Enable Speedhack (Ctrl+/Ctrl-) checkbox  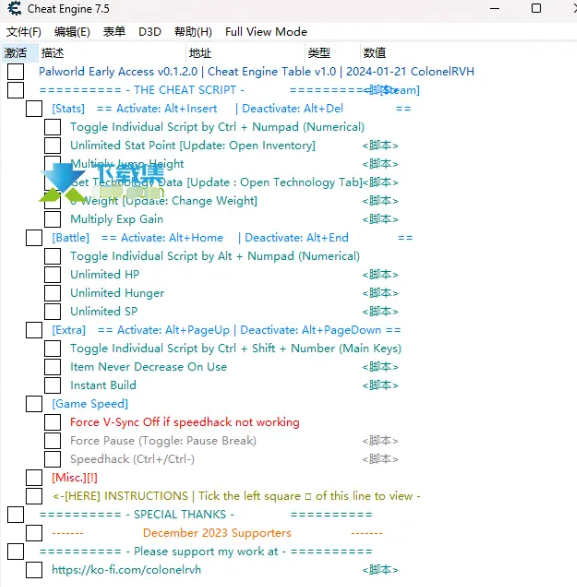tap(52, 459)
